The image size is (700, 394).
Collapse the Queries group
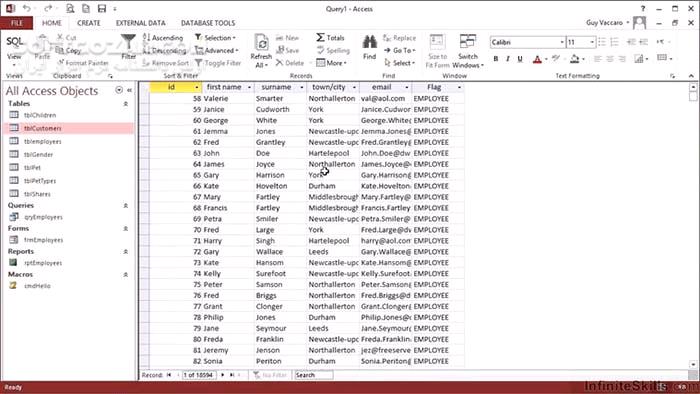pos(125,206)
